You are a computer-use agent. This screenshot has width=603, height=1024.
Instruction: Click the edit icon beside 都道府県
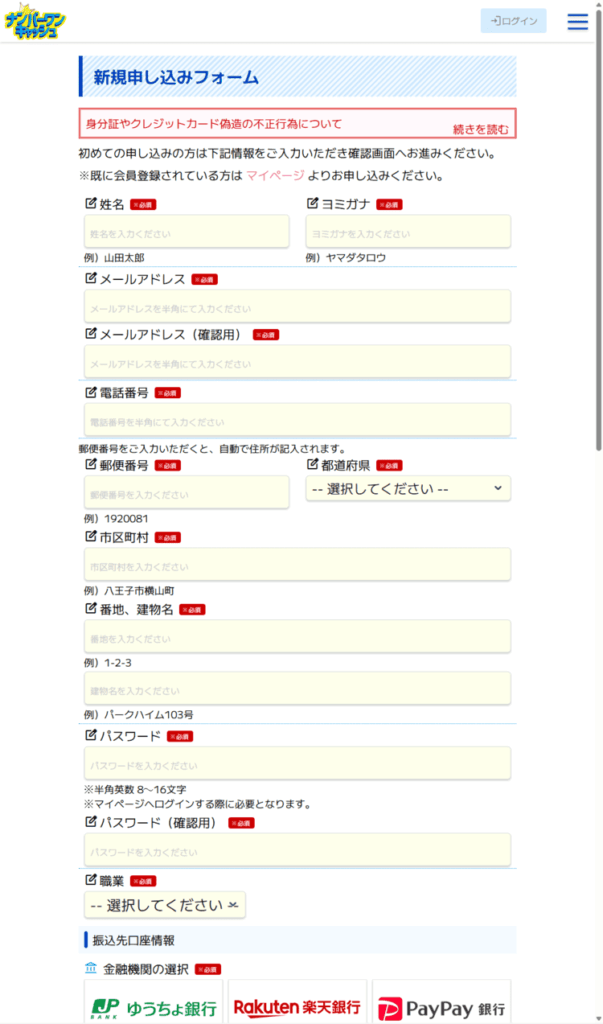[312, 464]
